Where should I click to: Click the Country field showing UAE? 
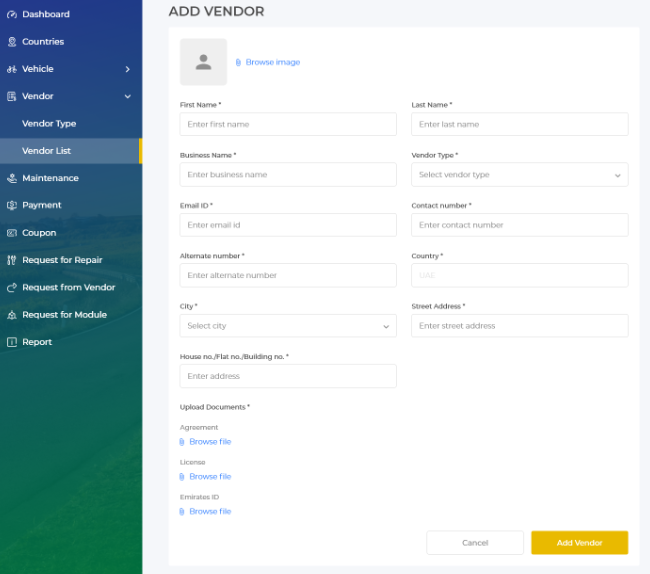pyautogui.click(x=520, y=276)
